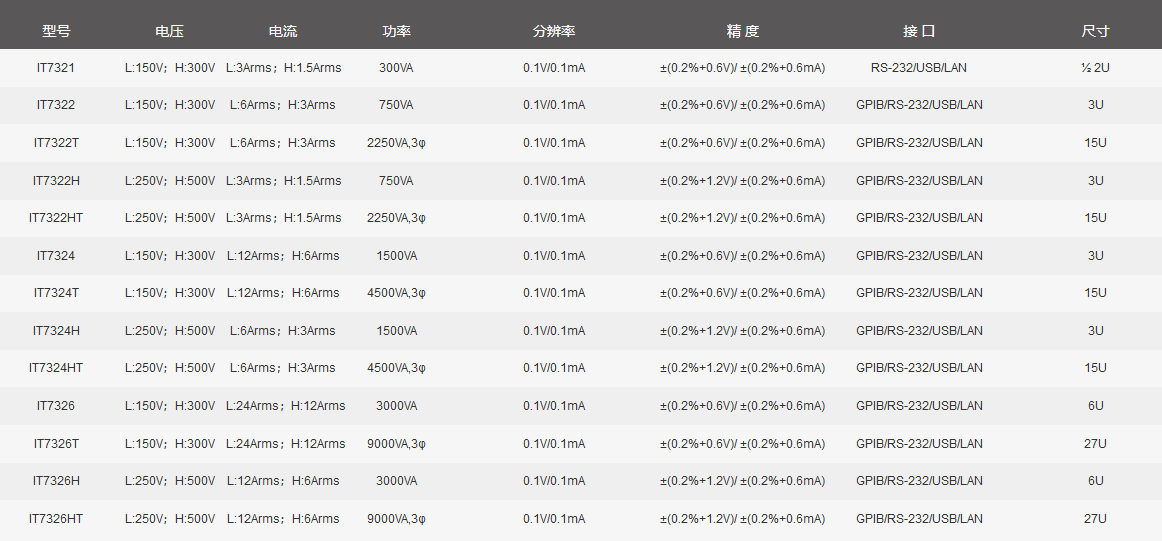Click 9000VA,3φ power in IT7326HT row
Screen dimensions: 1162x541
[x=396, y=519]
